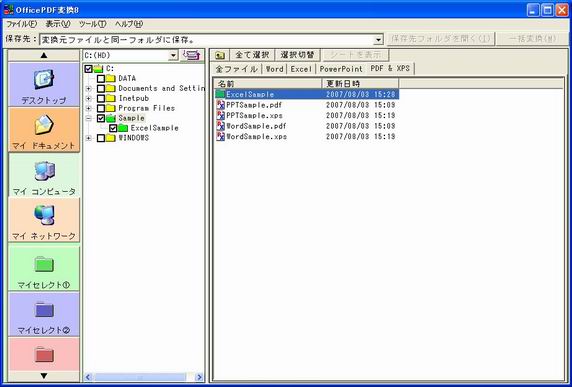Viewport: 572px width, 387px height.
Task: Open the C:(HD) drive dropdown
Action: pyautogui.click(x=173, y=56)
